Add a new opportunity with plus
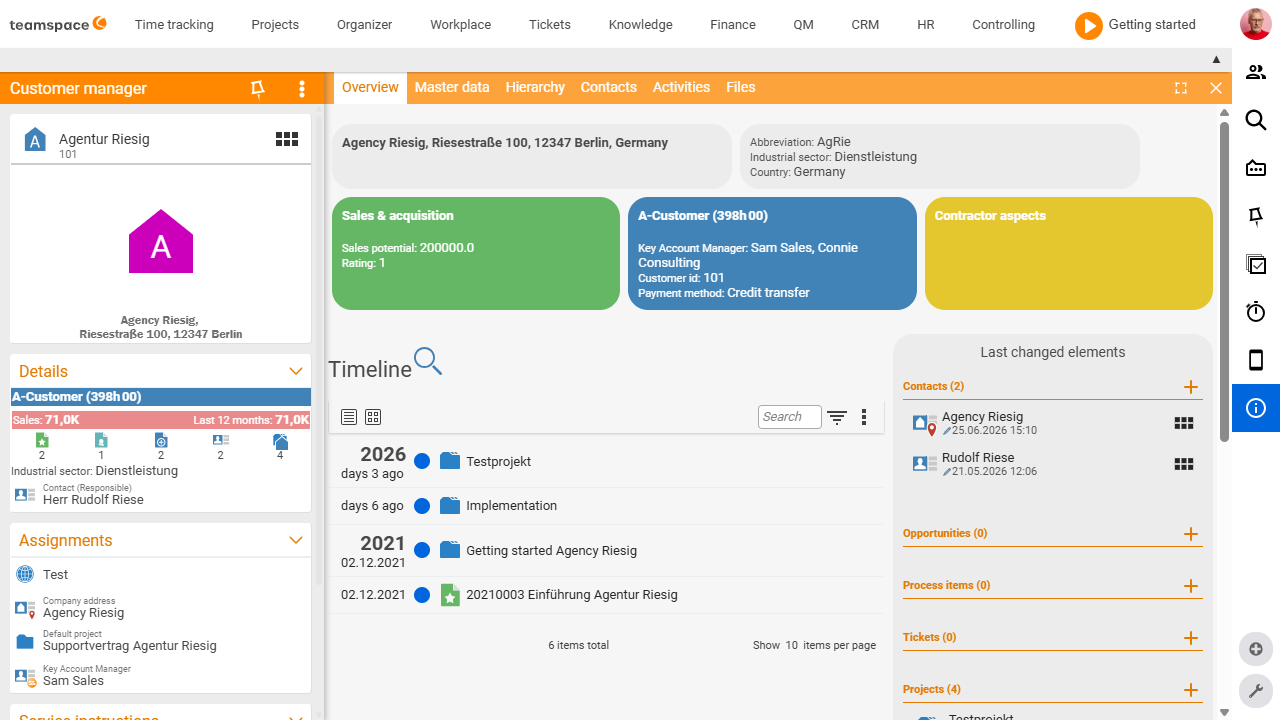The height and width of the screenshot is (720, 1280). (1191, 534)
